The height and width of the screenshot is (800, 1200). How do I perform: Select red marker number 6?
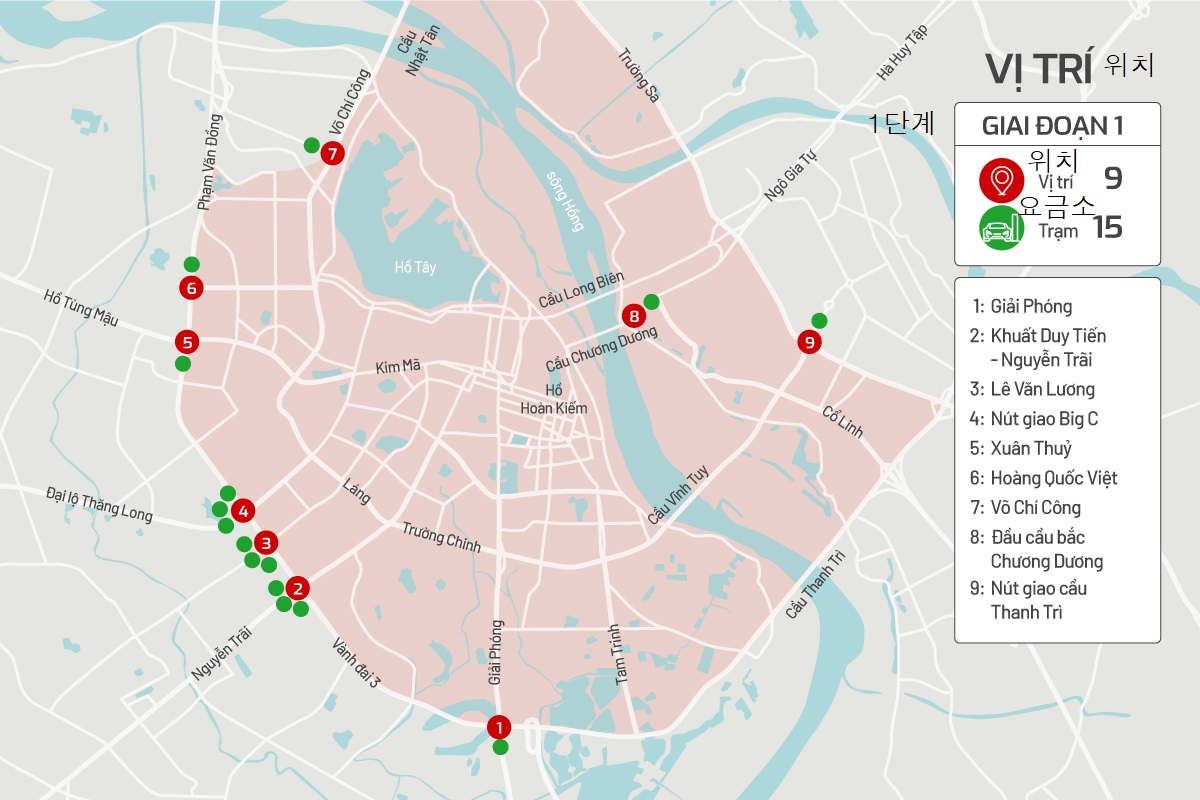click(x=191, y=288)
